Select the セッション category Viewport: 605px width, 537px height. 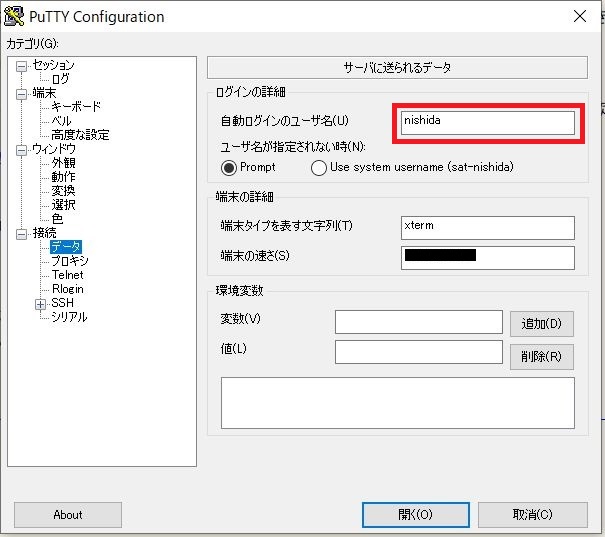click(x=53, y=65)
